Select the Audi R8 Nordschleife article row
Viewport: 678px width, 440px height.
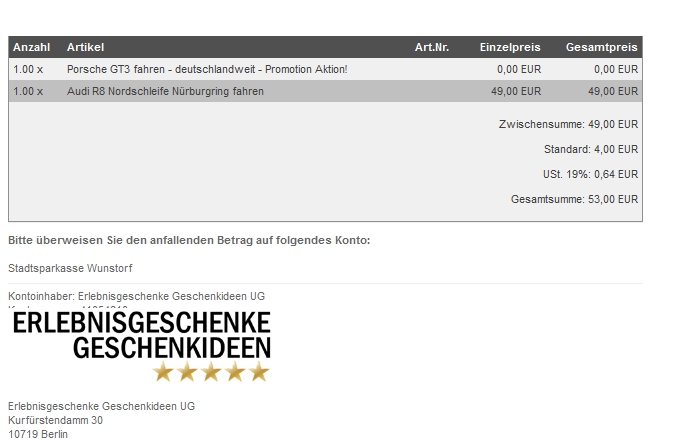point(165,91)
